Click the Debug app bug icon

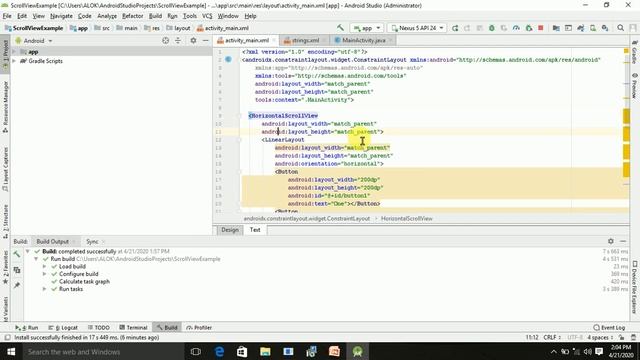[x=491, y=28]
